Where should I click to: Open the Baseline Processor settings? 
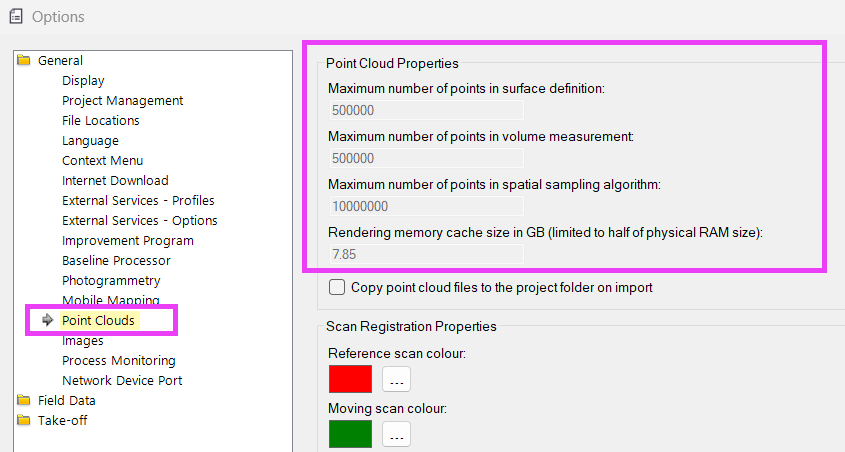116,261
